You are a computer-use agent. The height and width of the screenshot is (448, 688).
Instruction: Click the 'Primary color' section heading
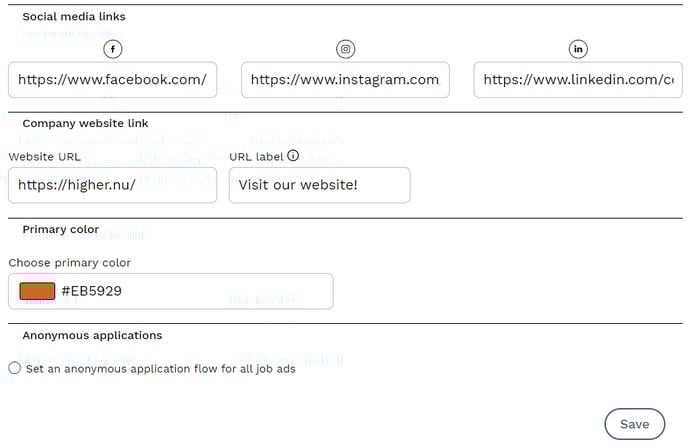[61, 229]
